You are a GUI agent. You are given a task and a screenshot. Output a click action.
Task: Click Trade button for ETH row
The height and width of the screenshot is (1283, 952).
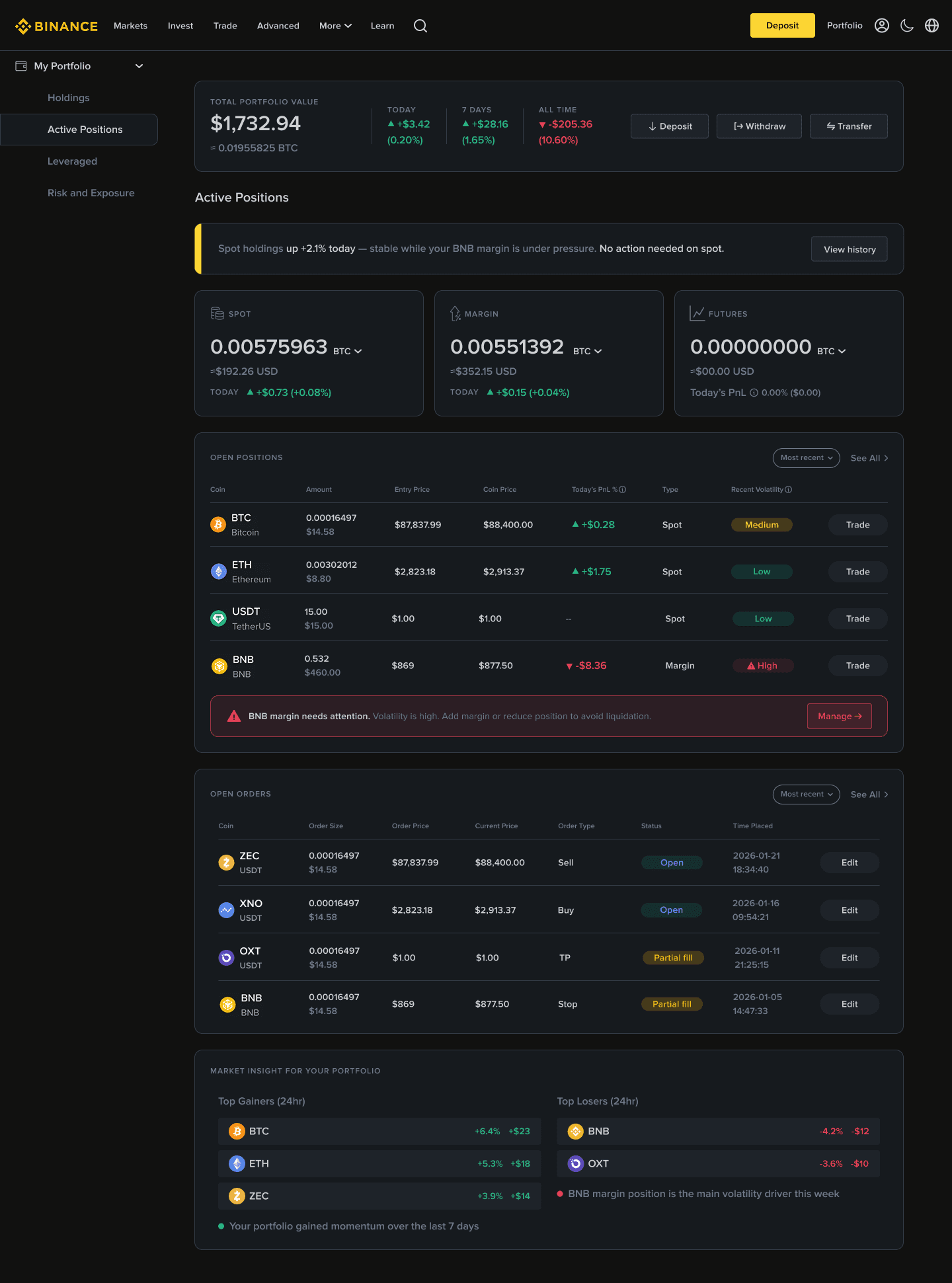point(858,572)
